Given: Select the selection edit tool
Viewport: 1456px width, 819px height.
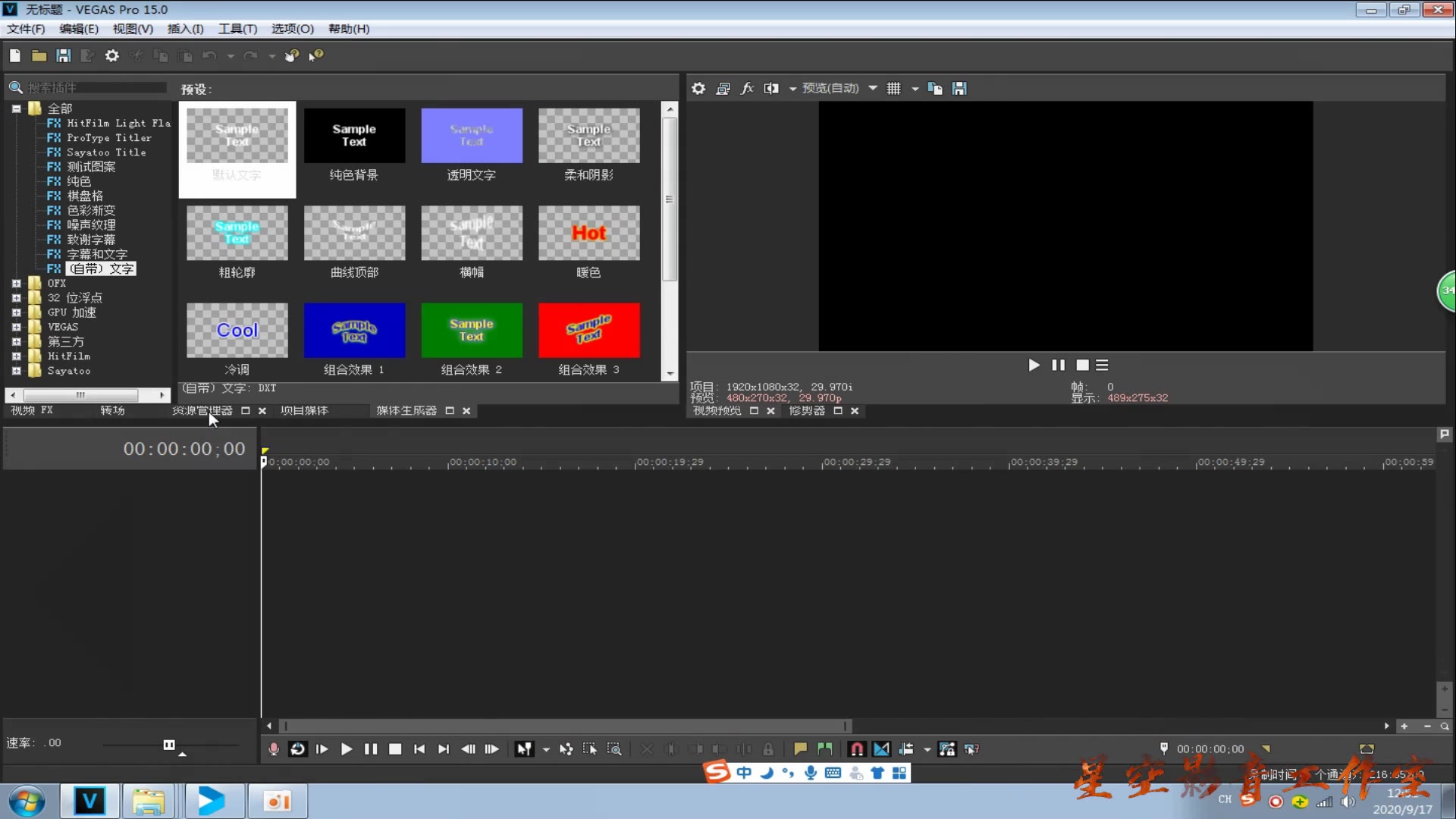Looking at the screenshot, I should [590, 749].
